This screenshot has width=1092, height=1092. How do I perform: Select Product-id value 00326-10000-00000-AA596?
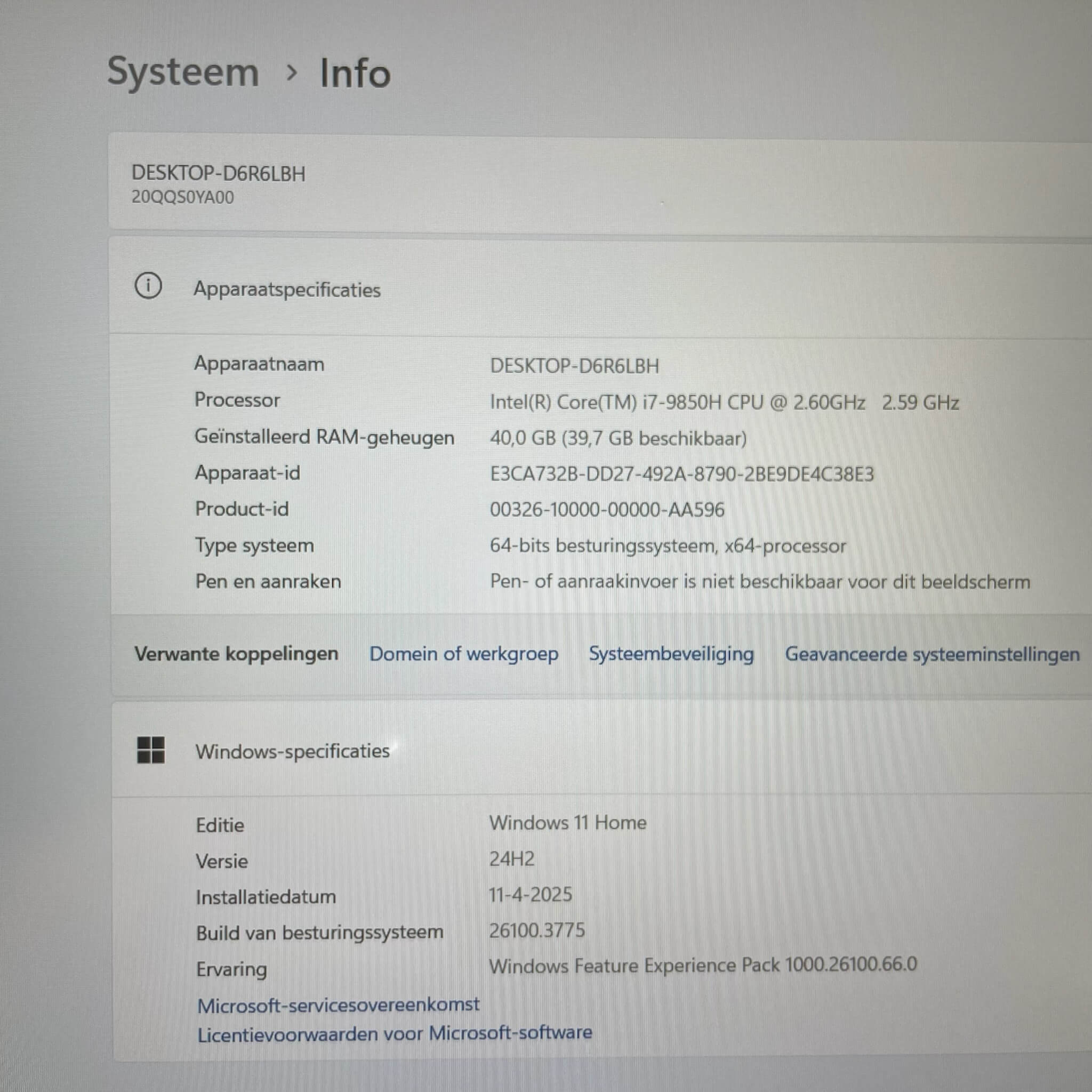point(607,510)
